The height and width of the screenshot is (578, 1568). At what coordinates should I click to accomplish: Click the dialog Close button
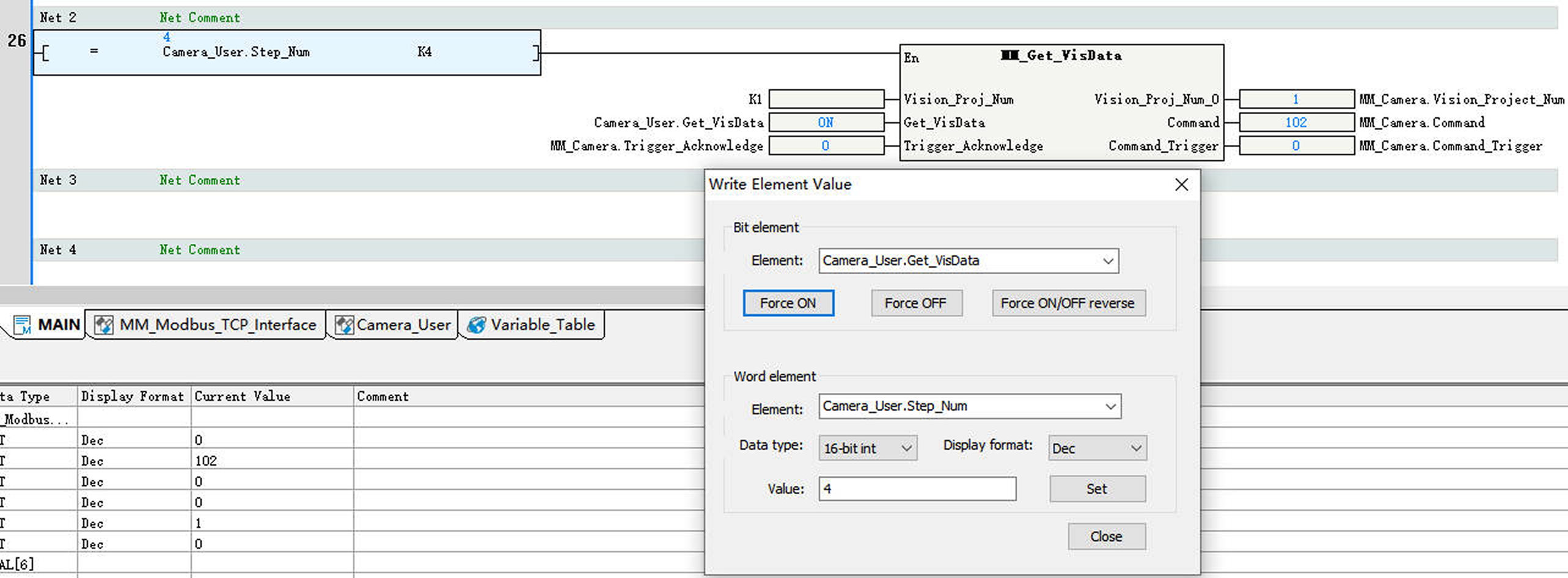pyautogui.click(x=1106, y=536)
